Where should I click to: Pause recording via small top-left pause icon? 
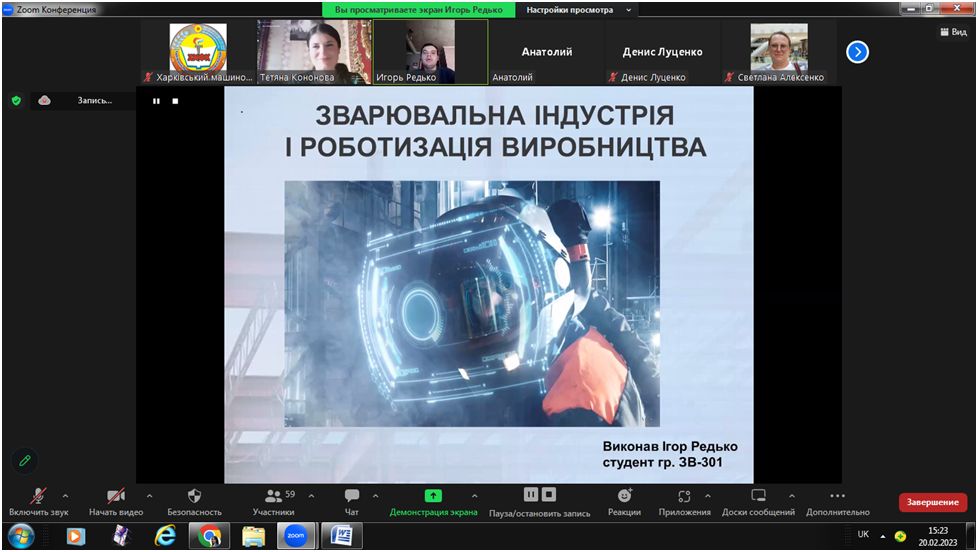(156, 101)
